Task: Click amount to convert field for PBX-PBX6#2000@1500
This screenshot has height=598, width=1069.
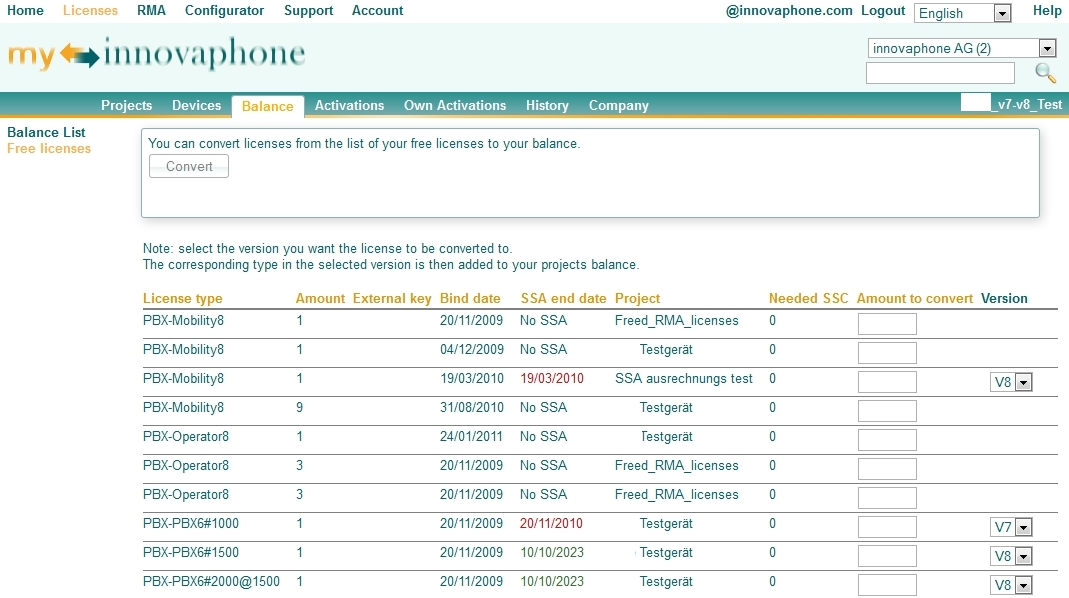Action: [887, 585]
